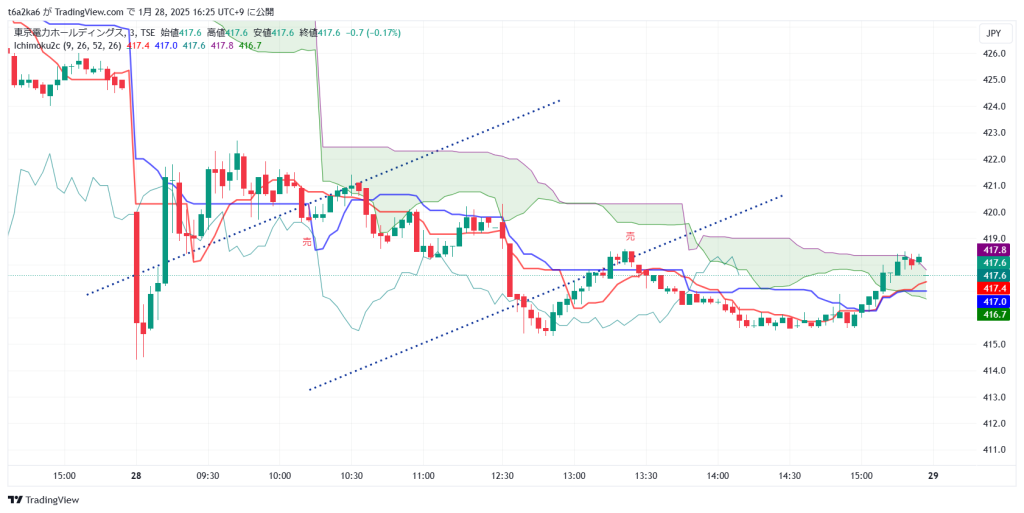Open the JPY currency selector

click(993, 33)
